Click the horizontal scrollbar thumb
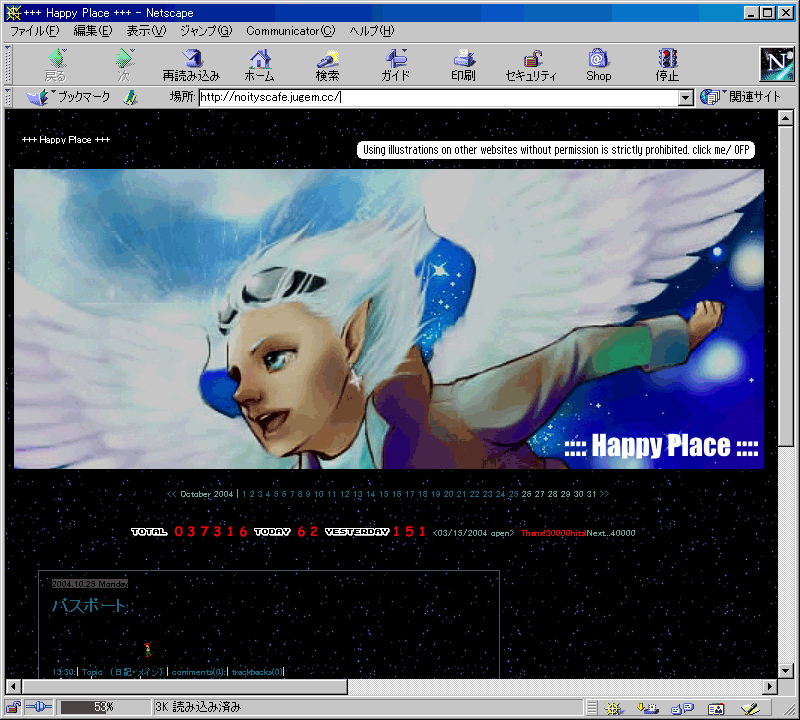The width and height of the screenshot is (800, 720). (x=185, y=686)
